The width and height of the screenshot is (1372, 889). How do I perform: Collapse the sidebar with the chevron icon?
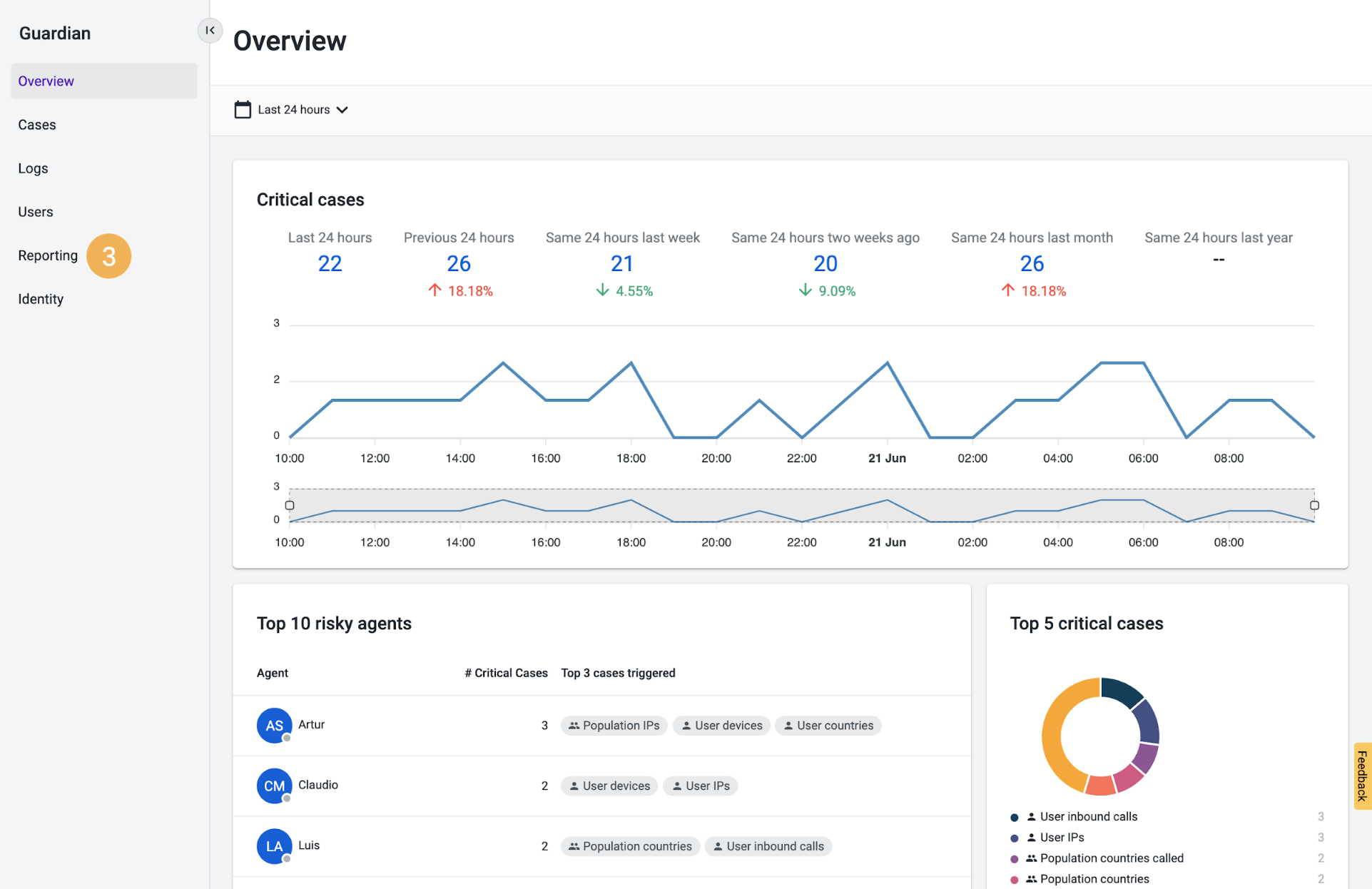(209, 31)
